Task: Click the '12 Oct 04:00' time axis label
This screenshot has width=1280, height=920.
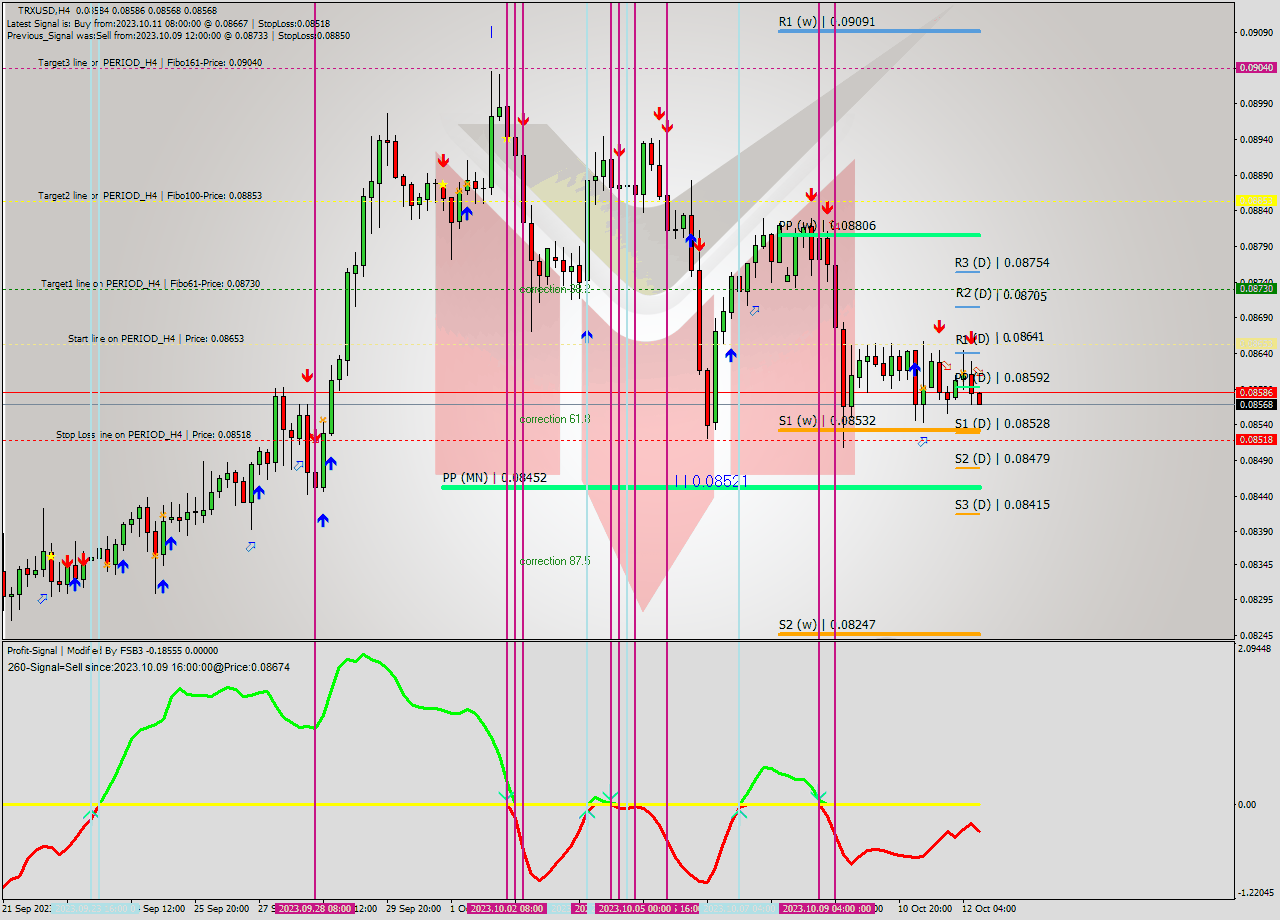Action: [989, 909]
